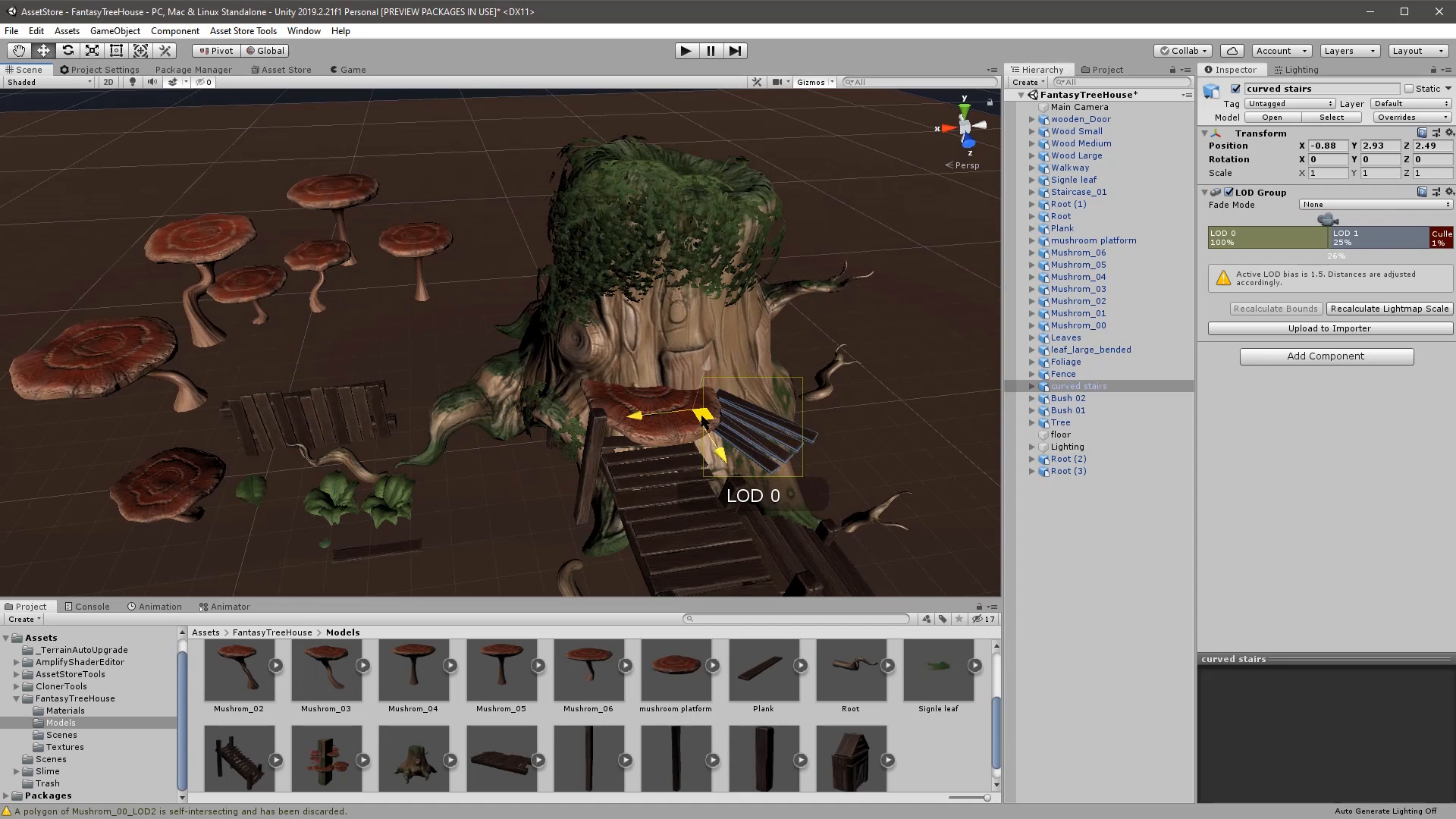The height and width of the screenshot is (819, 1456).
Task: Open the Asset Store Tools menu
Action: coord(243,31)
